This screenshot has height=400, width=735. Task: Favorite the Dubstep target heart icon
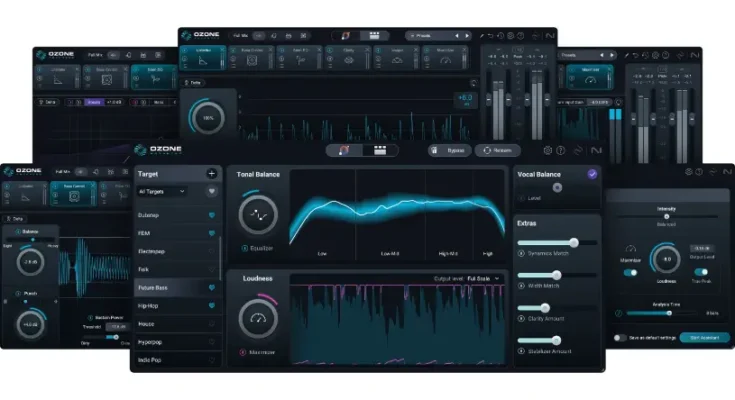[211, 215]
